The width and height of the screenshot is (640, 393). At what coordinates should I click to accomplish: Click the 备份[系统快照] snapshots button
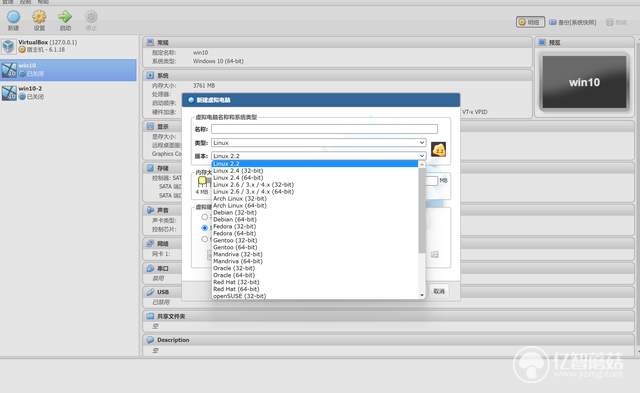572,22
